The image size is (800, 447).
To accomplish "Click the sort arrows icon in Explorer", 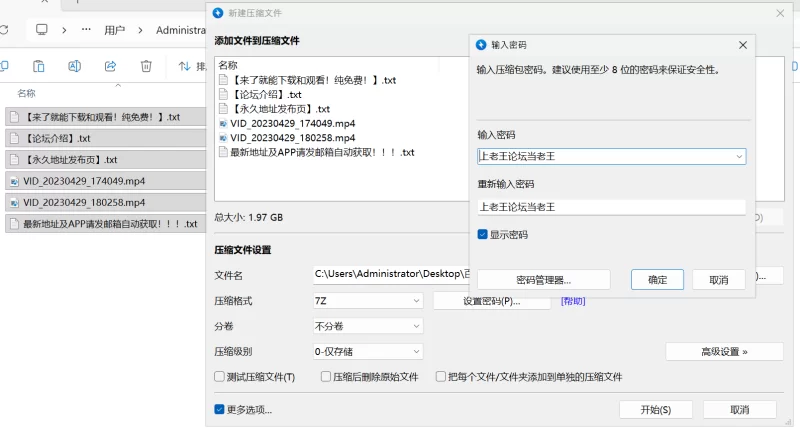I will (184, 67).
